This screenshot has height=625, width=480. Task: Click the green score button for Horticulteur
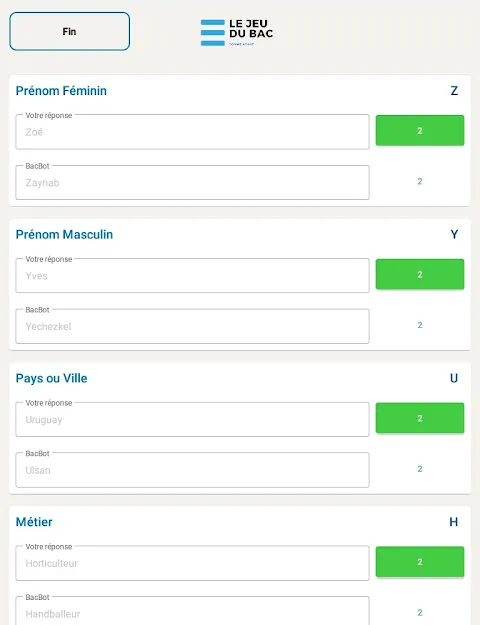pyautogui.click(x=420, y=562)
